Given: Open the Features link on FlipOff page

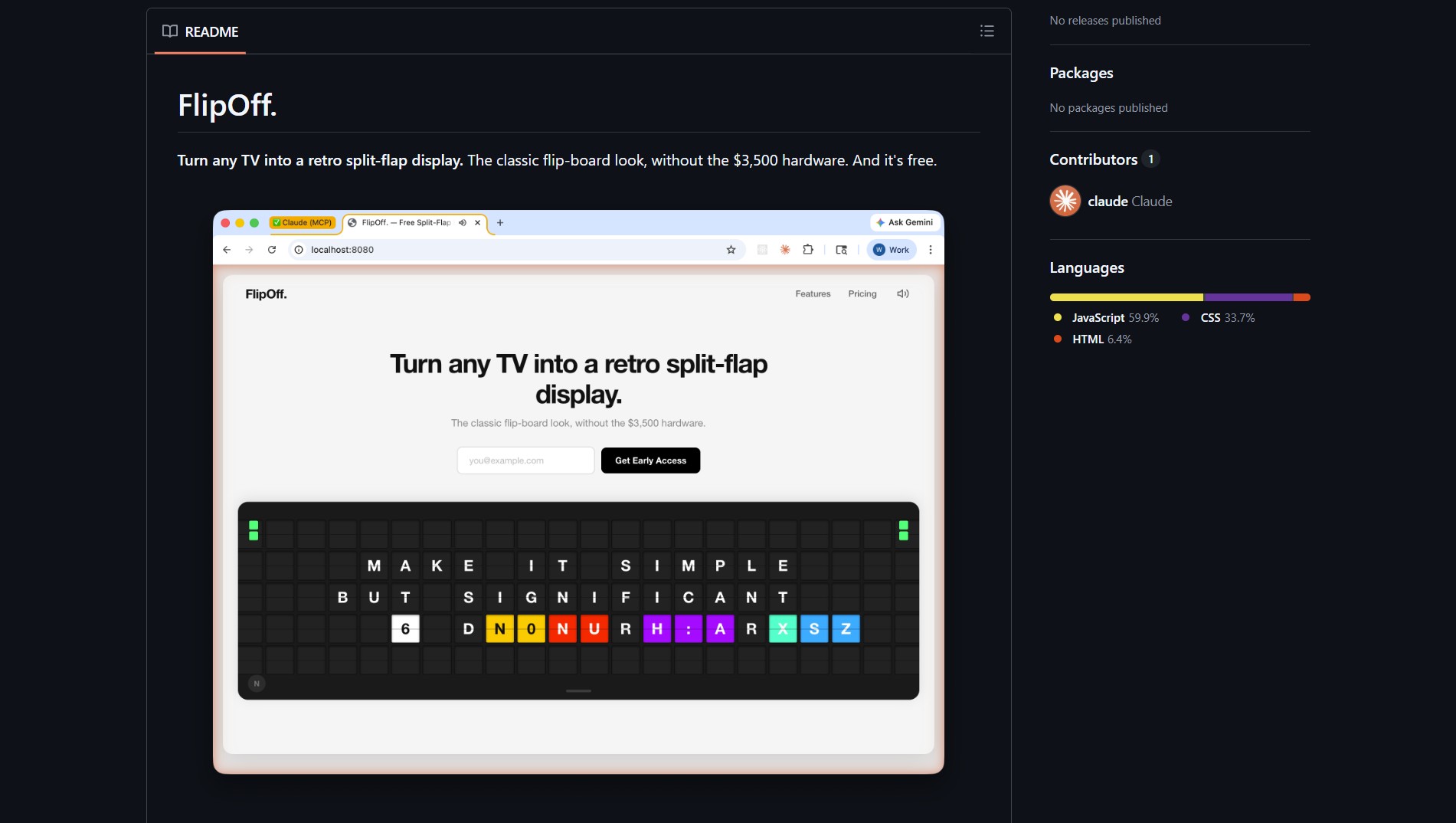Looking at the screenshot, I should pos(813,293).
